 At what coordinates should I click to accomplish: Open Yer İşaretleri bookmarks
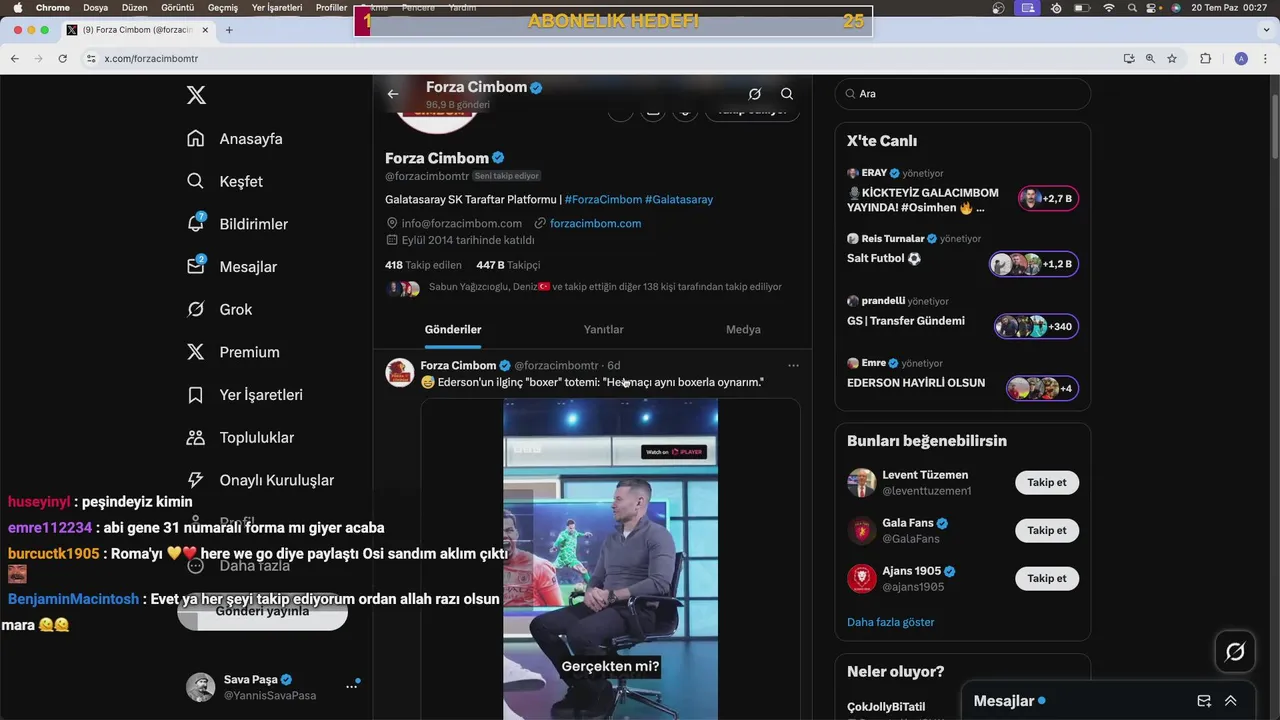pyautogui.click(x=245, y=395)
